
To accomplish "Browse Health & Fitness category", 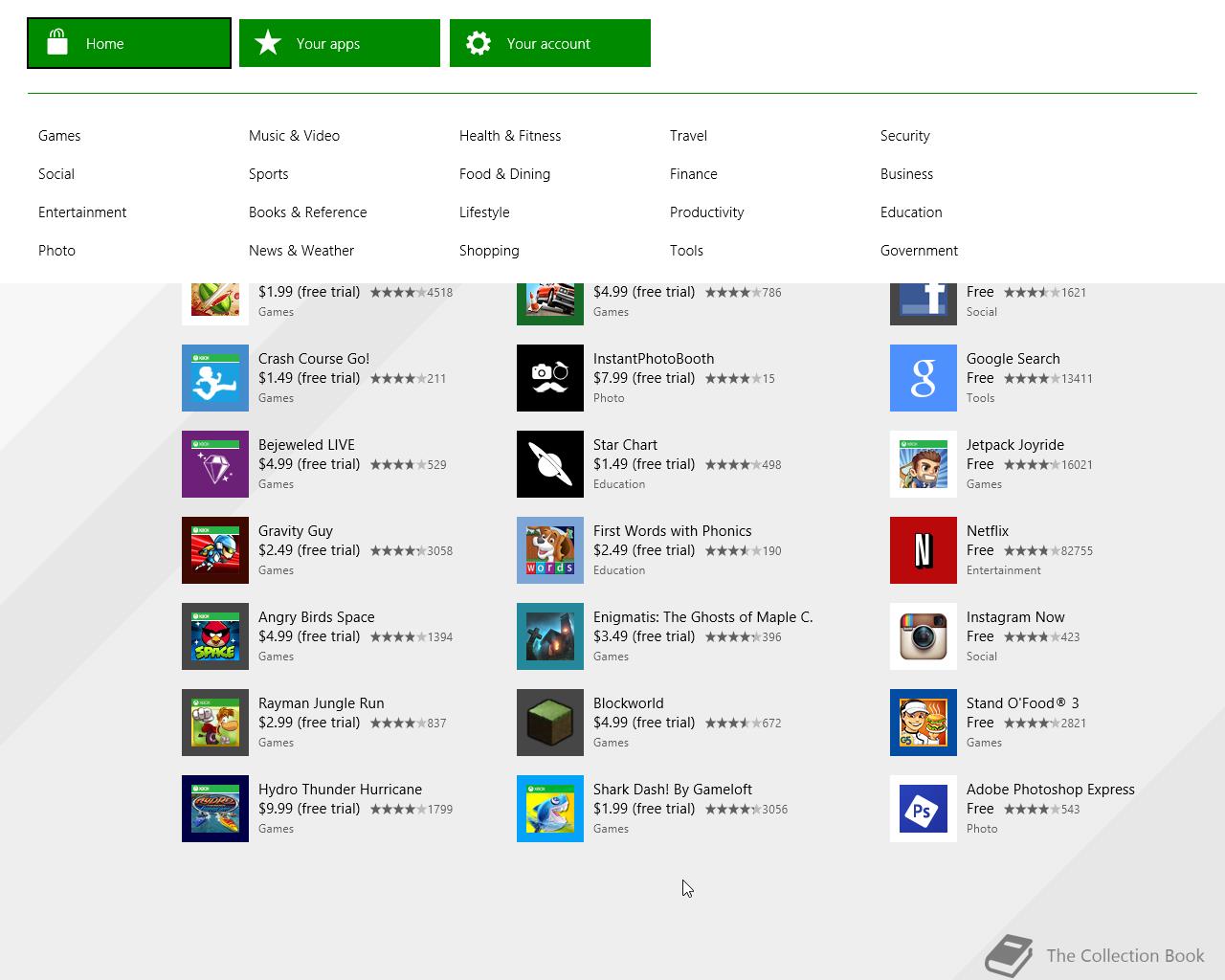I will coord(510,136).
